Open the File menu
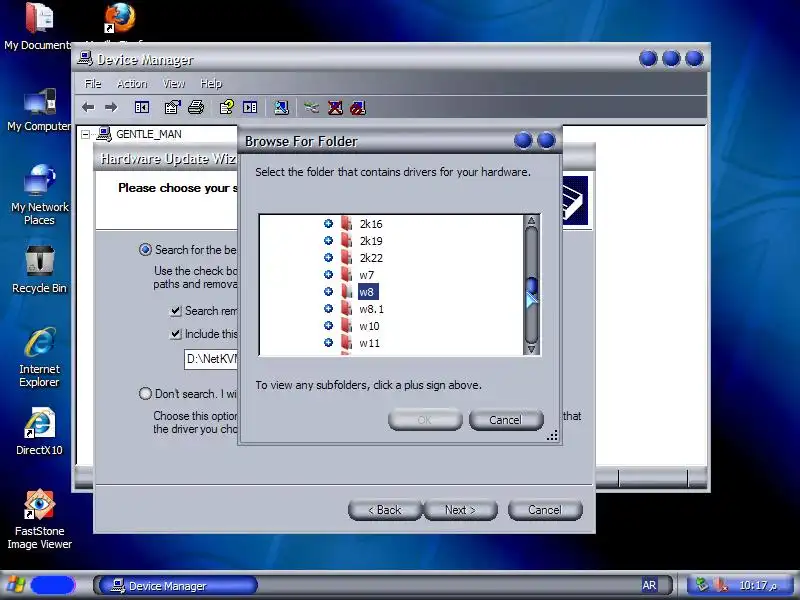The image size is (800, 600). click(x=93, y=83)
